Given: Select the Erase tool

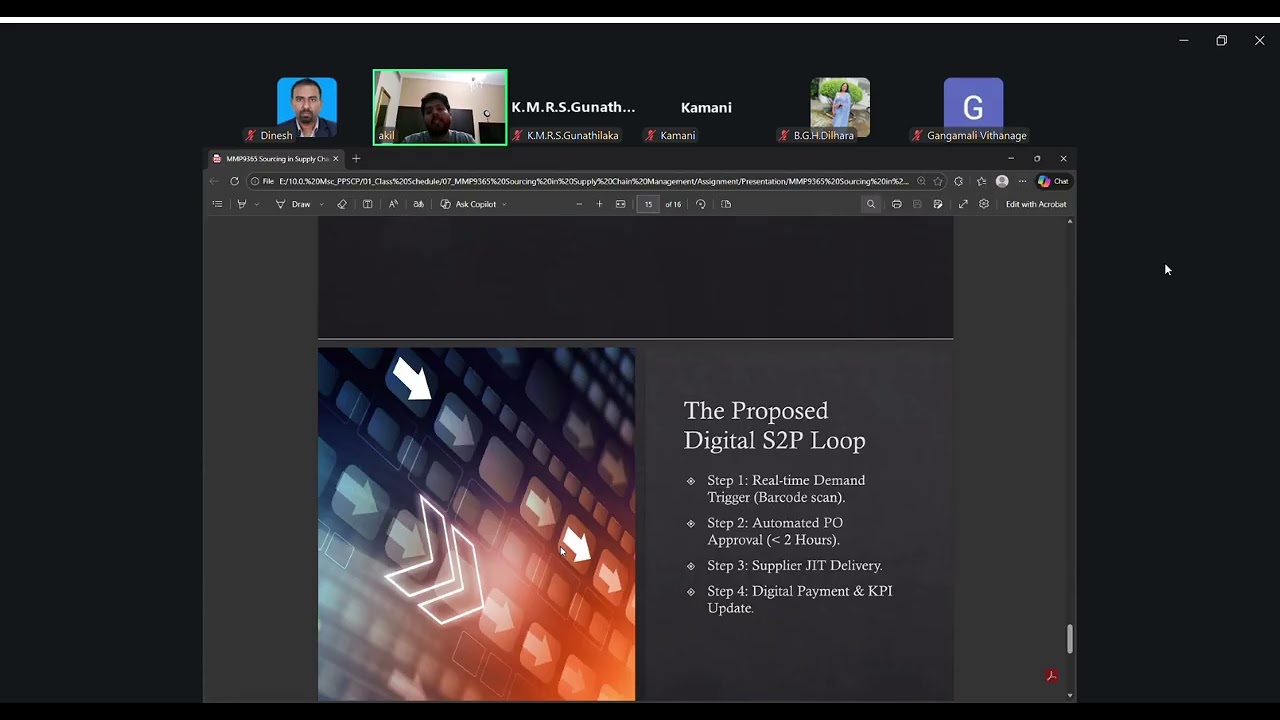Looking at the screenshot, I should pyautogui.click(x=342, y=204).
